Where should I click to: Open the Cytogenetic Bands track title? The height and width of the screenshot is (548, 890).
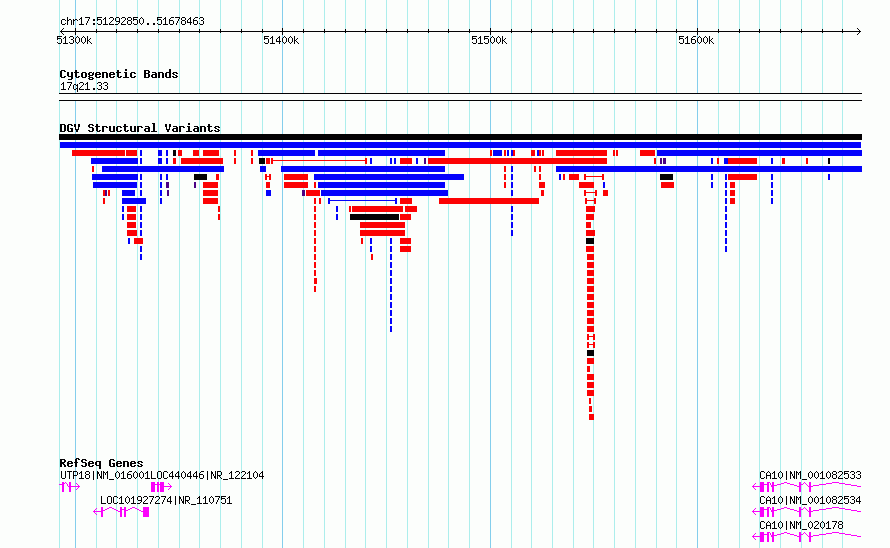click(x=119, y=74)
